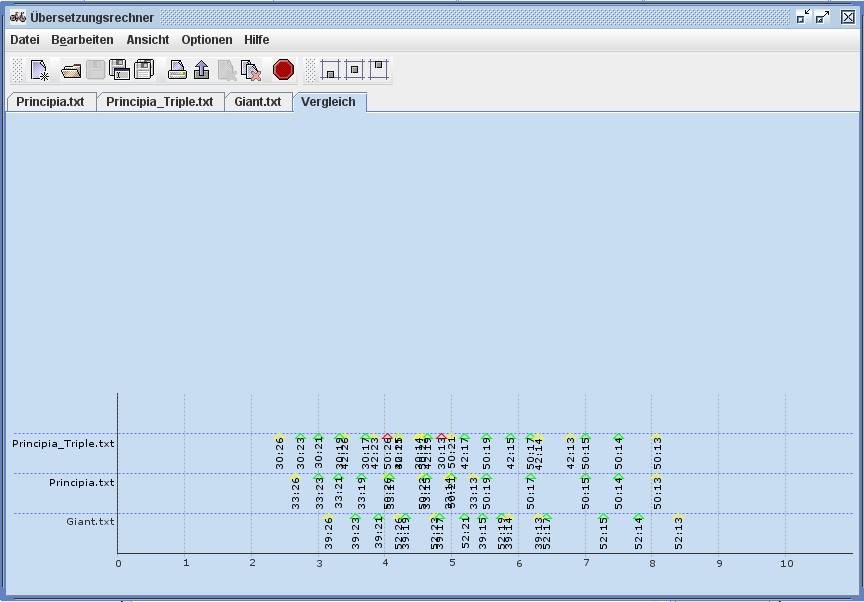Viewport: 864px width, 602px height.
Task: Click the new document icon
Action: (x=39, y=70)
